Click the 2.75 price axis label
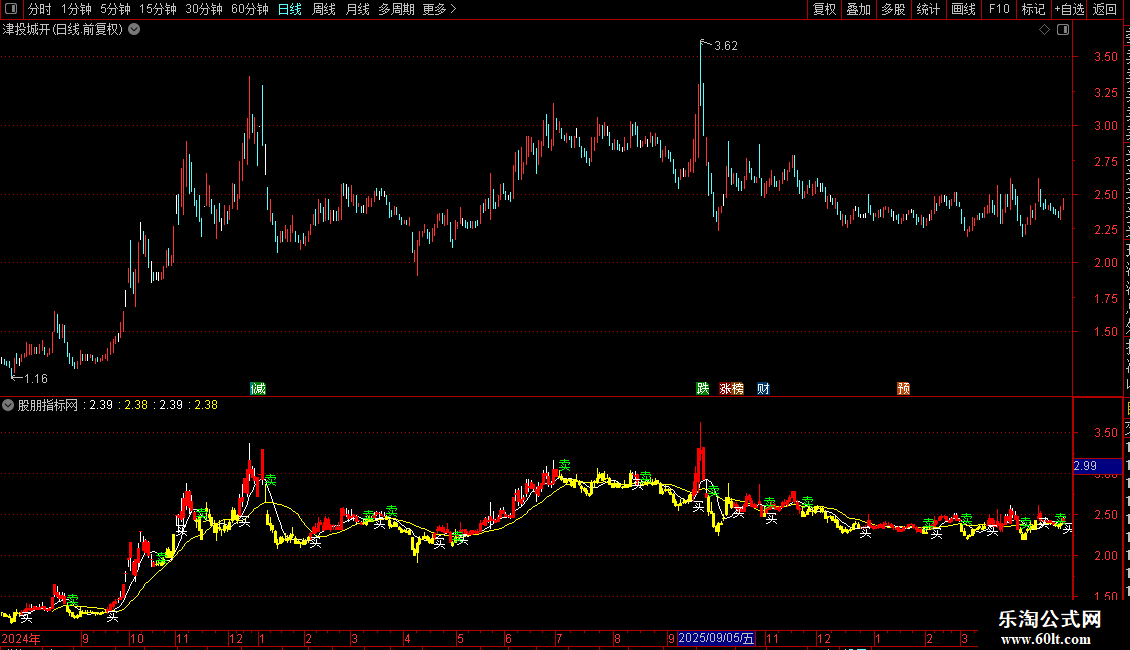The image size is (1130, 650). 1105,161
